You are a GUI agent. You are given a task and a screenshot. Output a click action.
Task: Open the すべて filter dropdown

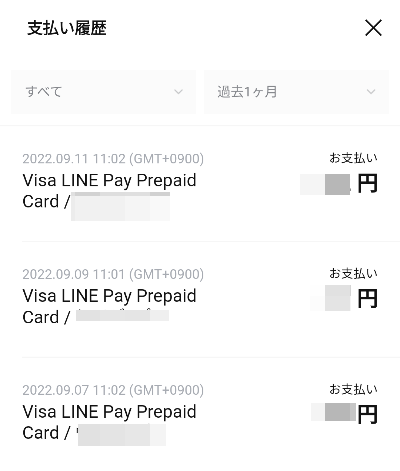103,92
